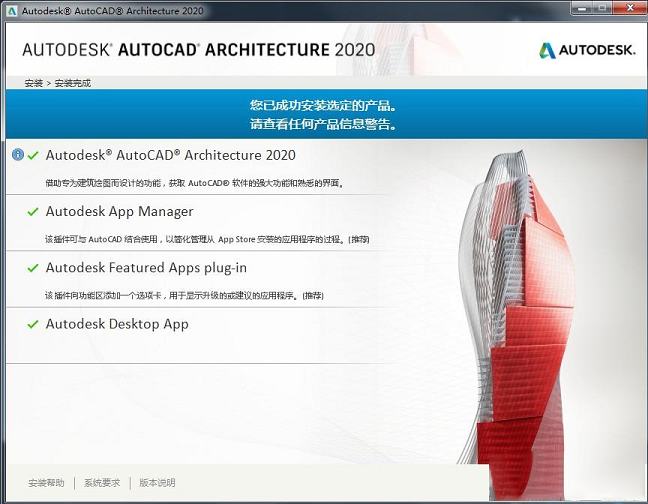
Task: Open 安装帮助 installation help link
Action: [46, 483]
